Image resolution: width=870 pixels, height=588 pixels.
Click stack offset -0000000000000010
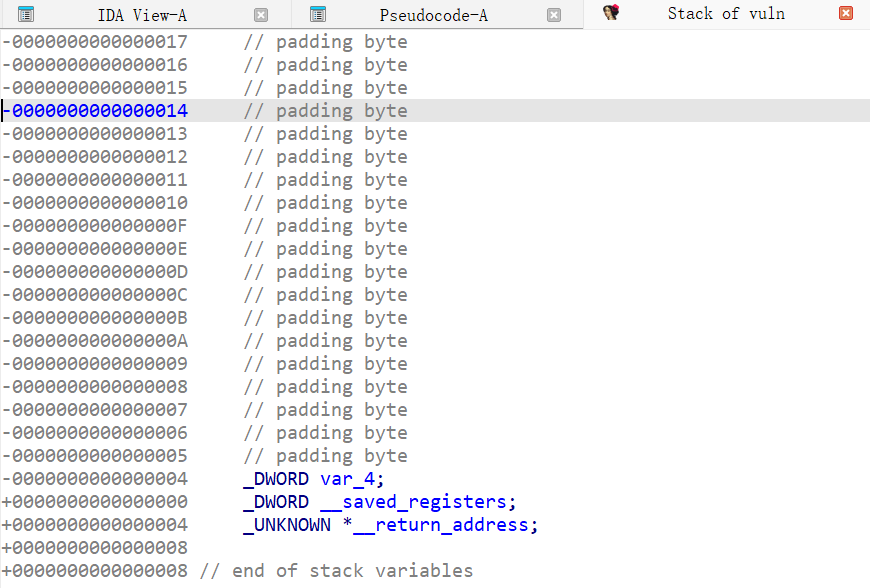(95, 203)
